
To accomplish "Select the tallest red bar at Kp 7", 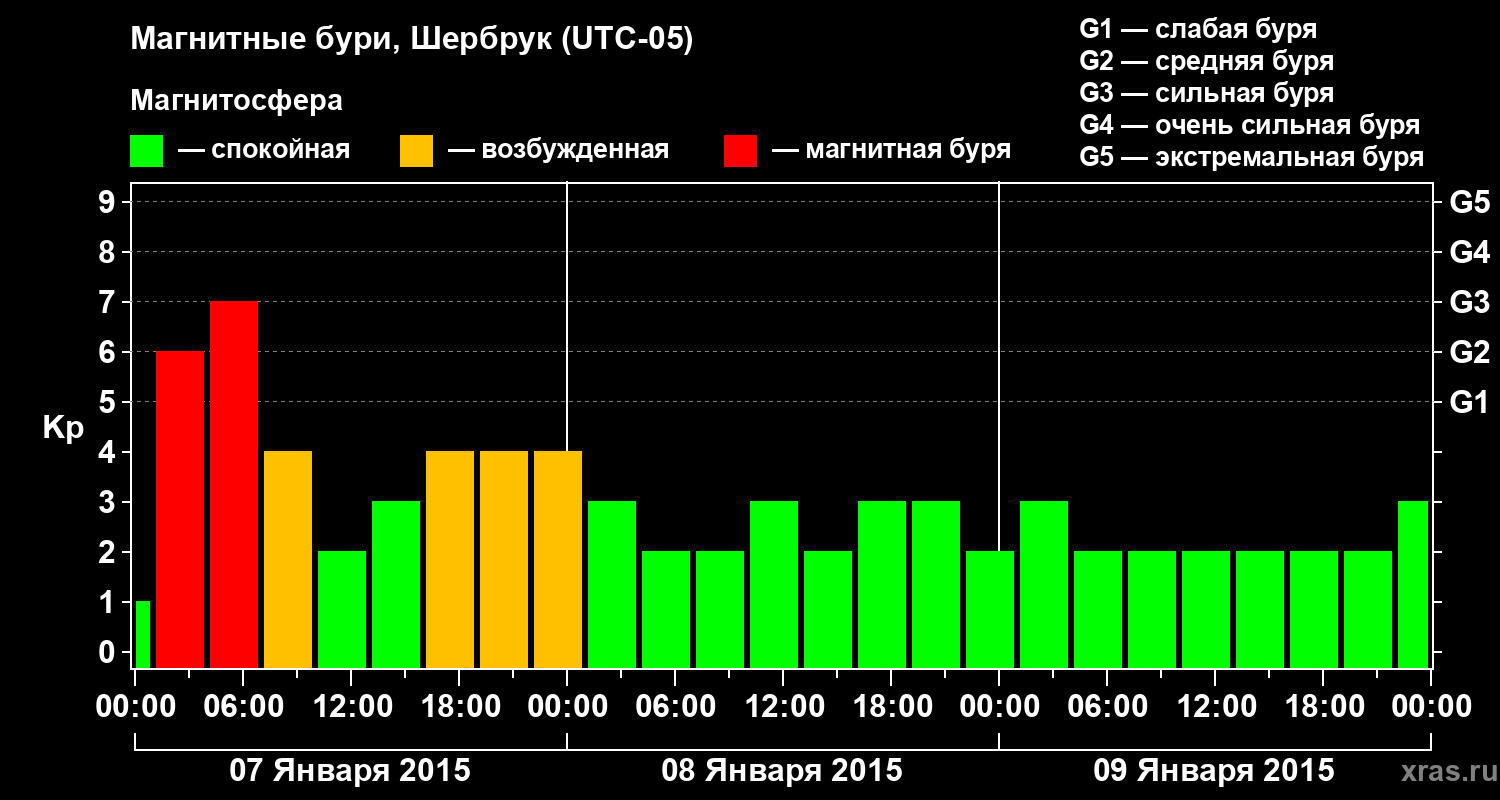I will tap(234, 485).
